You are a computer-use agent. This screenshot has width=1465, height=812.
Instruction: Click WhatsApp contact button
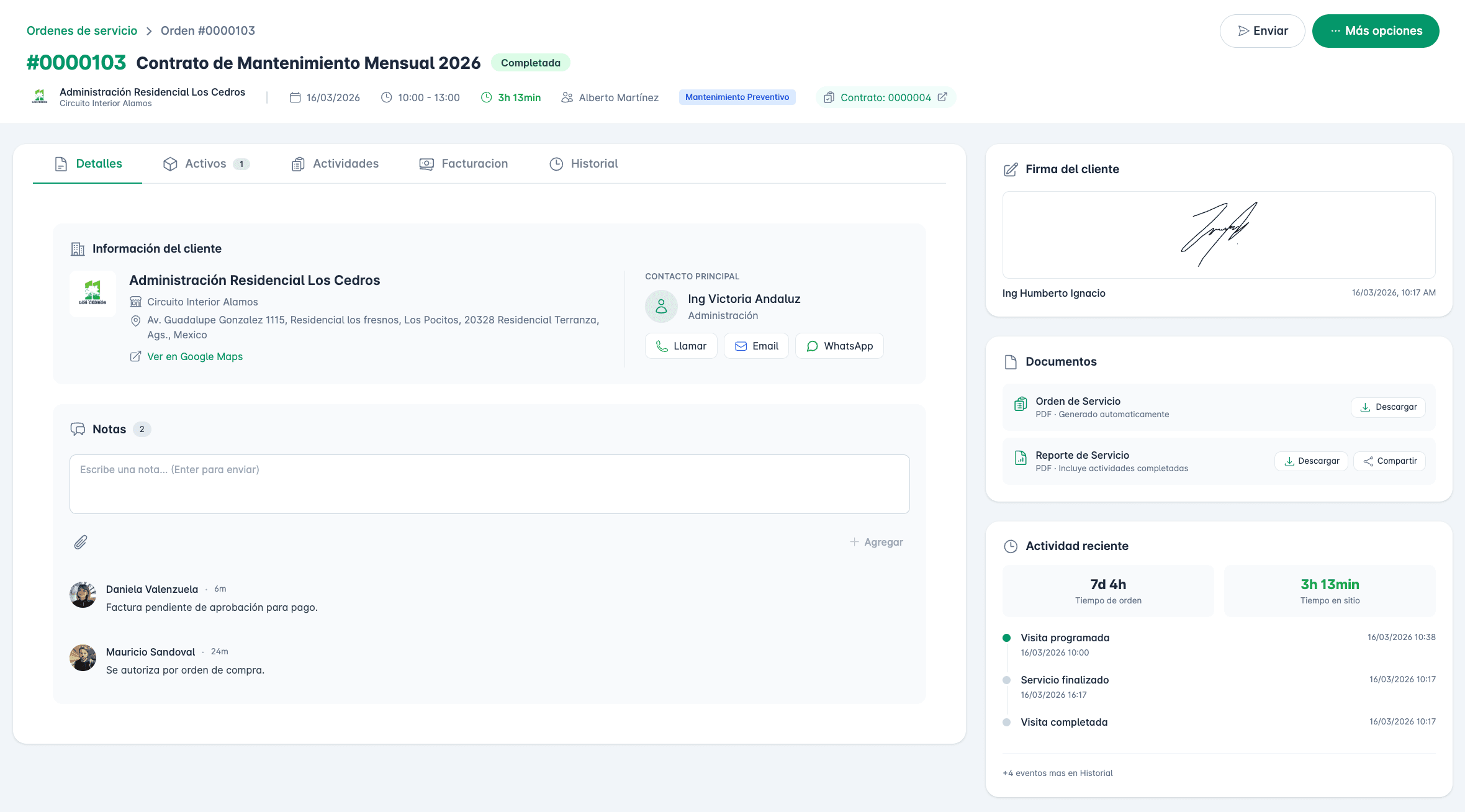[839, 346]
